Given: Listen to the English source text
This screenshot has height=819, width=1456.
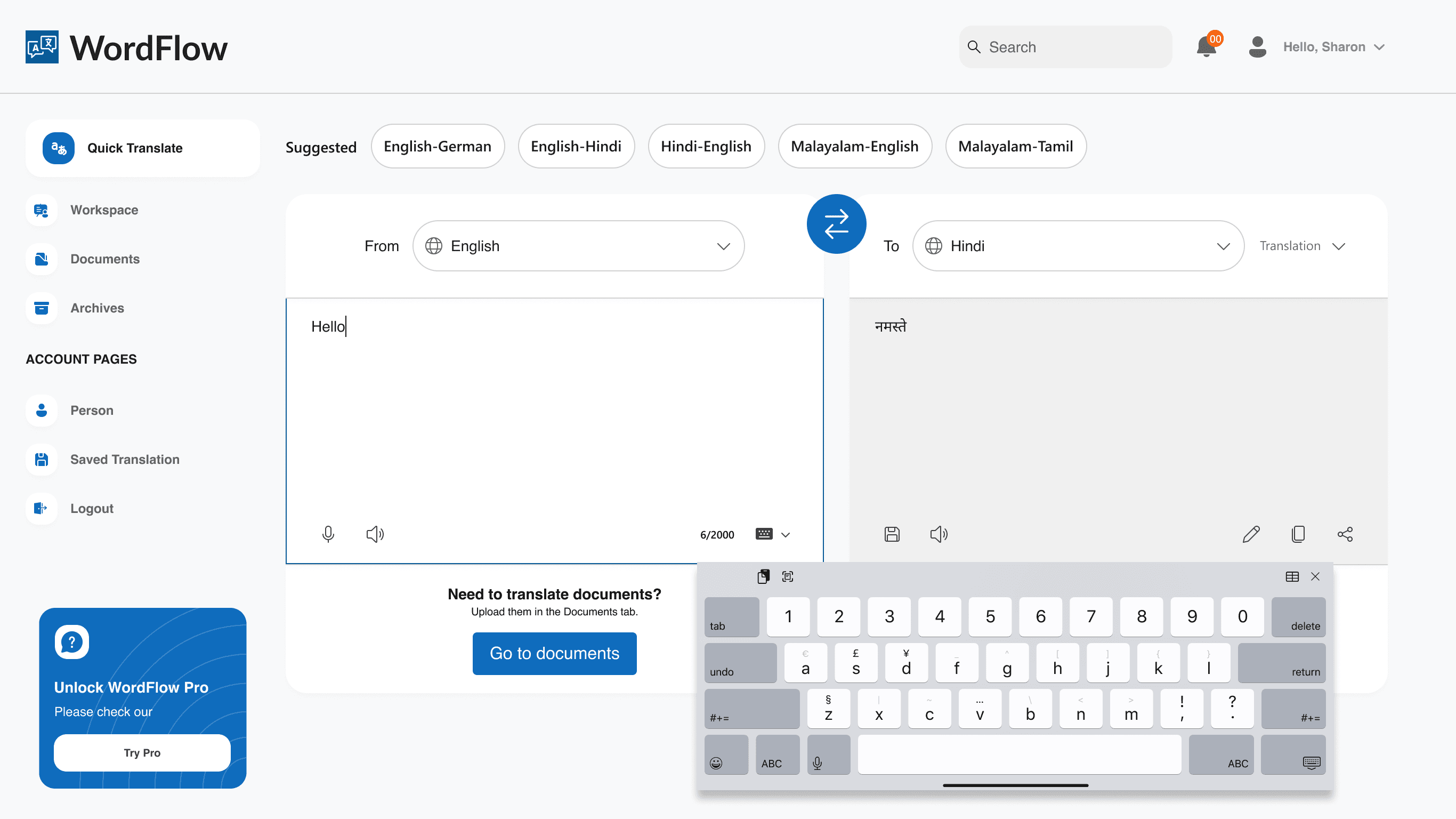Looking at the screenshot, I should point(375,534).
